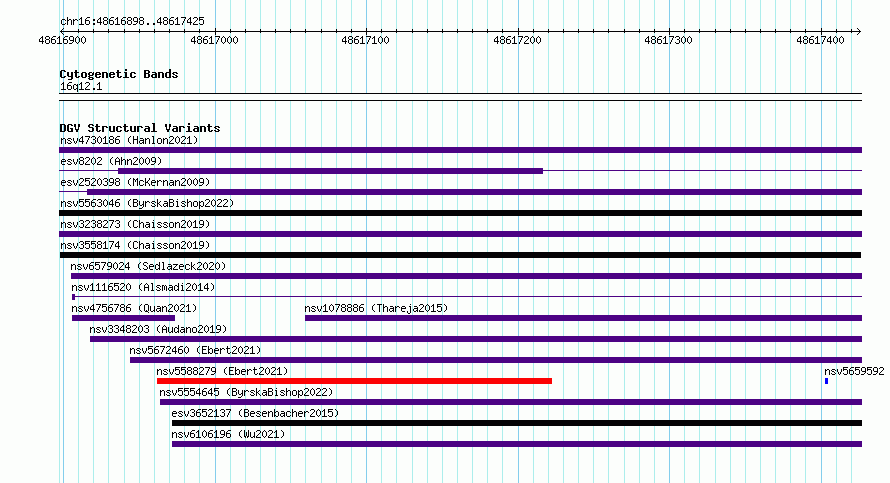
Task: Open nsv3238273 (Chaisson2019) label
Action: (x=135, y=224)
